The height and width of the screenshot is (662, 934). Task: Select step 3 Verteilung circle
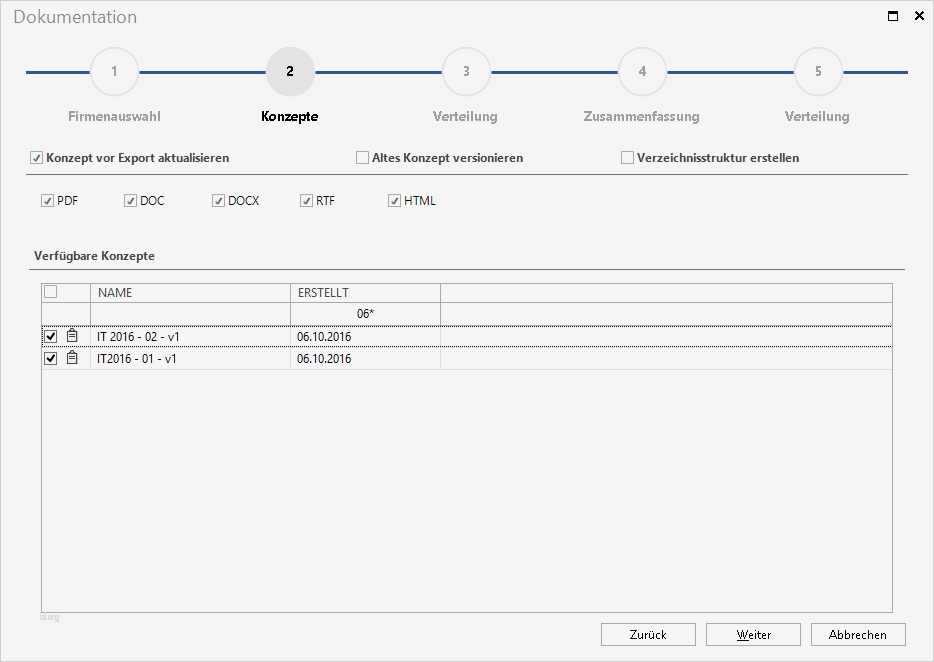[466, 72]
